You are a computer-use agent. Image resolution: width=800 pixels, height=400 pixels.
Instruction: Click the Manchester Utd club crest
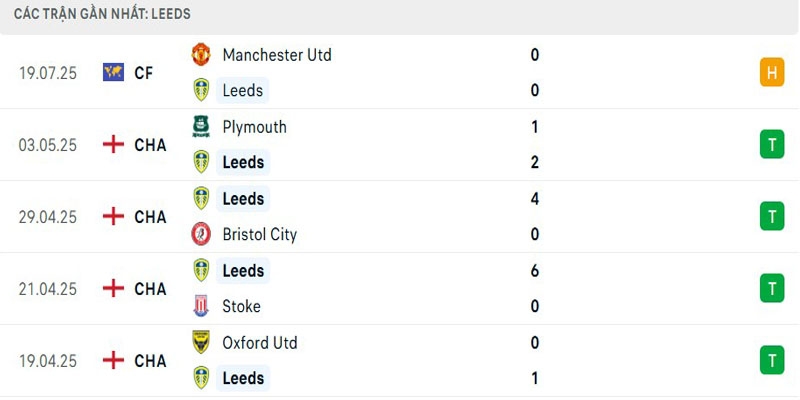pos(201,55)
